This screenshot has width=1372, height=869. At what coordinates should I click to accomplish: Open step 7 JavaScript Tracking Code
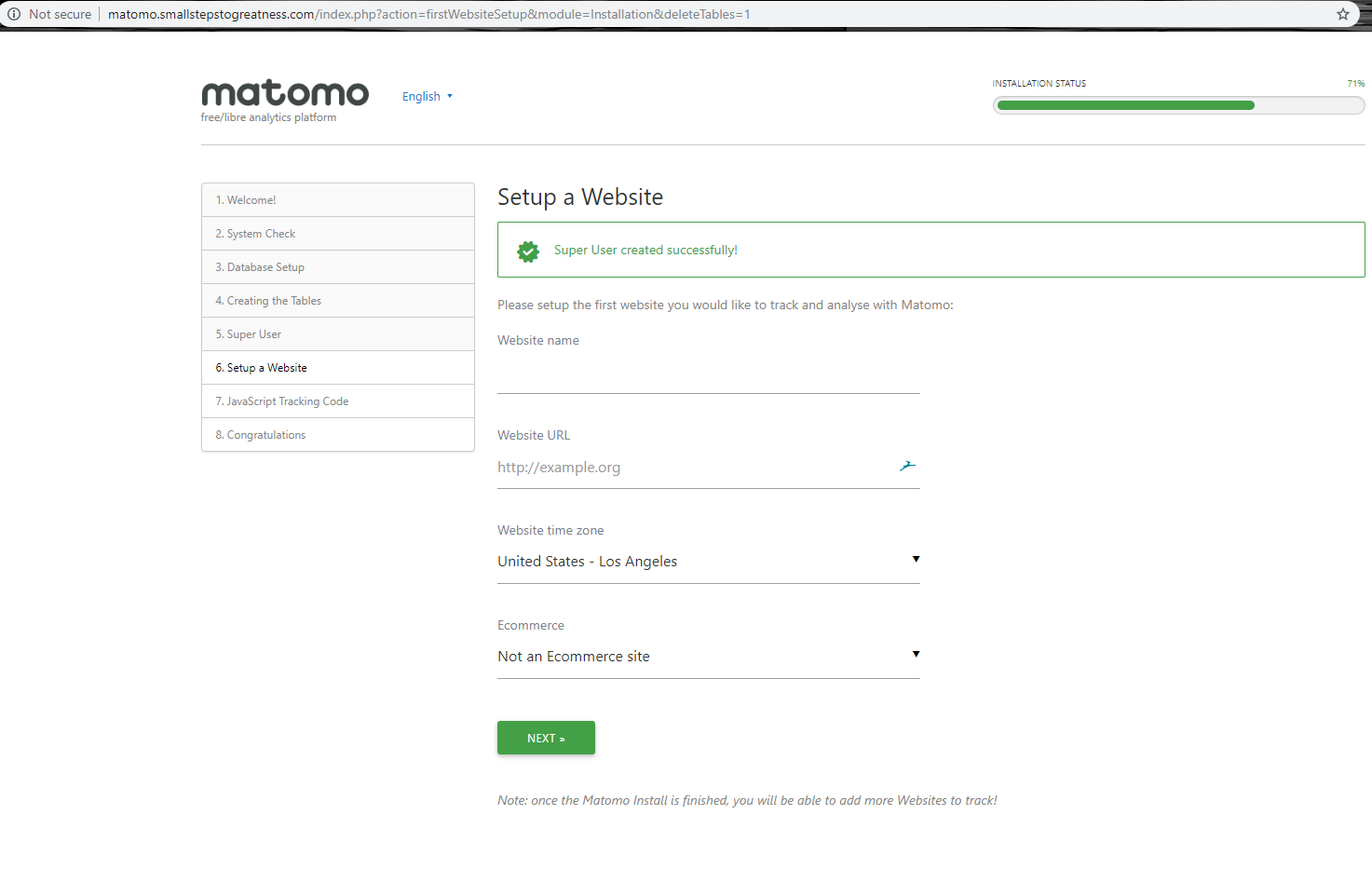(x=338, y=401)
